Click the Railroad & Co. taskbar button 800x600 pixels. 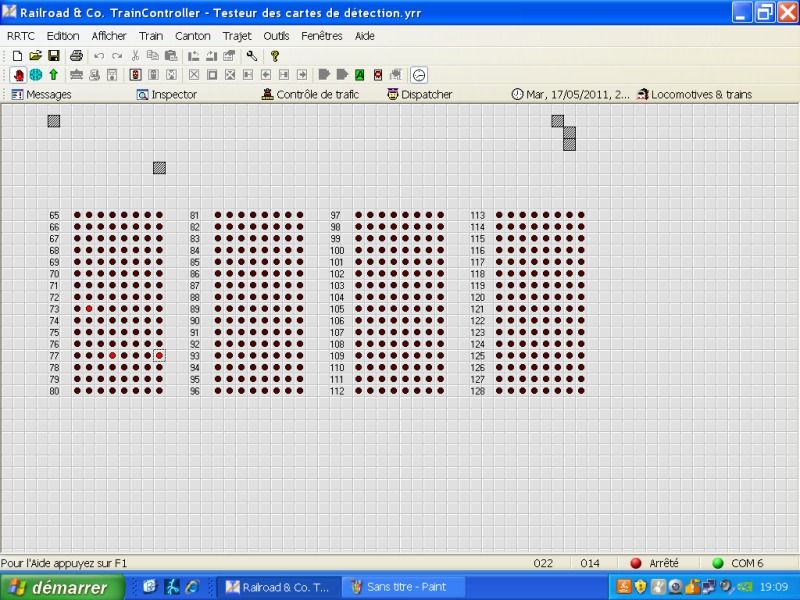279,587
